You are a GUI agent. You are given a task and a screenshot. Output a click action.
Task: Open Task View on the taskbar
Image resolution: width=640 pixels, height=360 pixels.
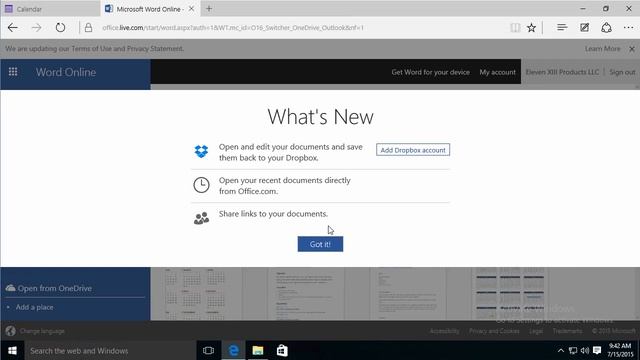209,351
